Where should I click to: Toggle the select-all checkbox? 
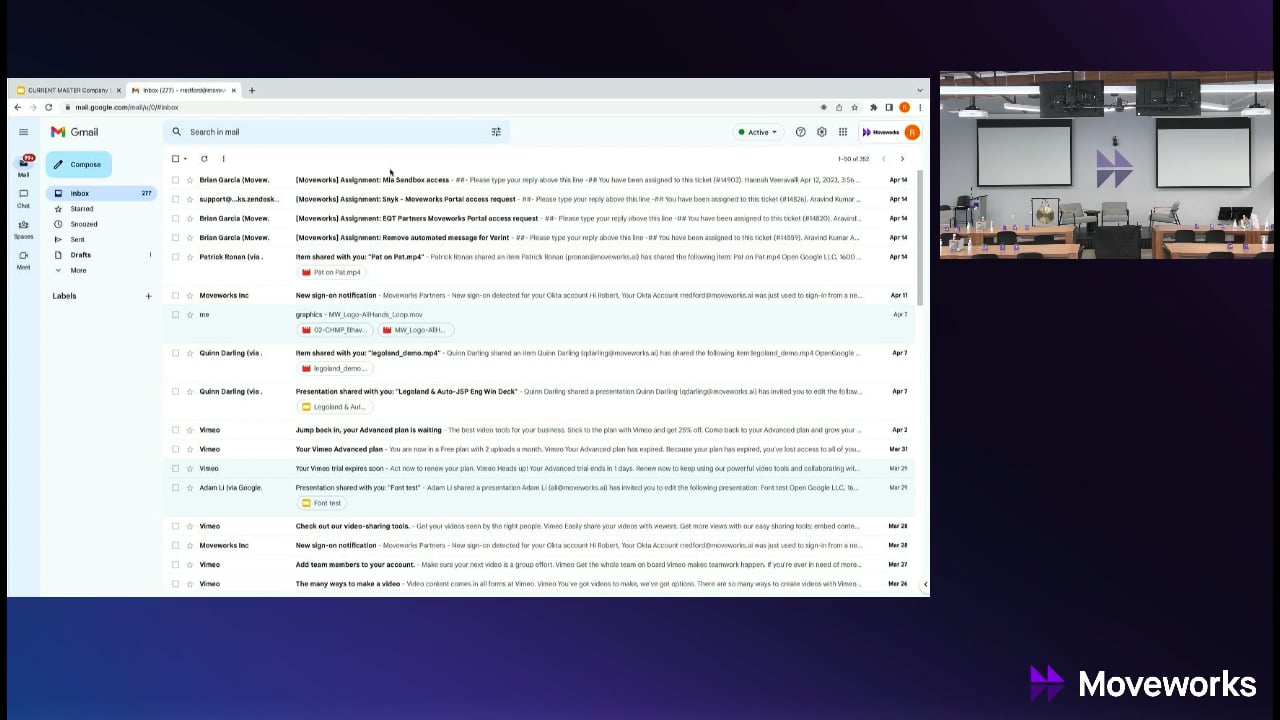[175, 159]
